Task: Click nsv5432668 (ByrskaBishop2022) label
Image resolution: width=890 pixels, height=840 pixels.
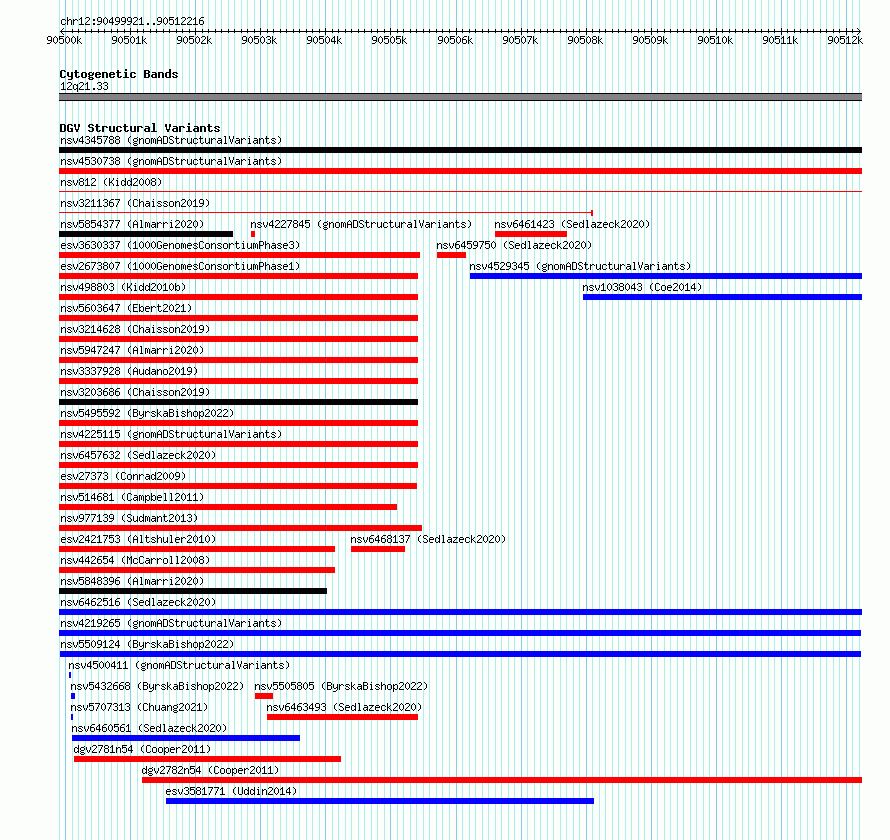Action: tap(157, 686)
